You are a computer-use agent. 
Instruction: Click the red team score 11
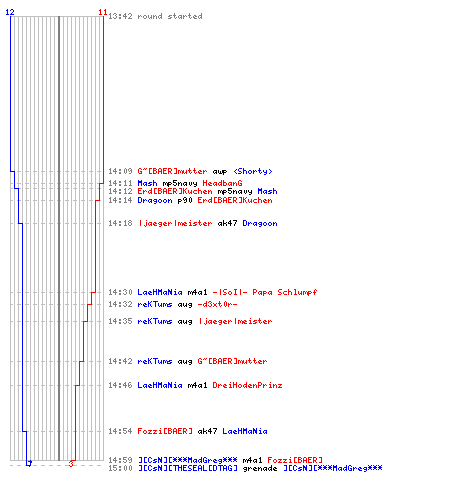coord(103,12)
